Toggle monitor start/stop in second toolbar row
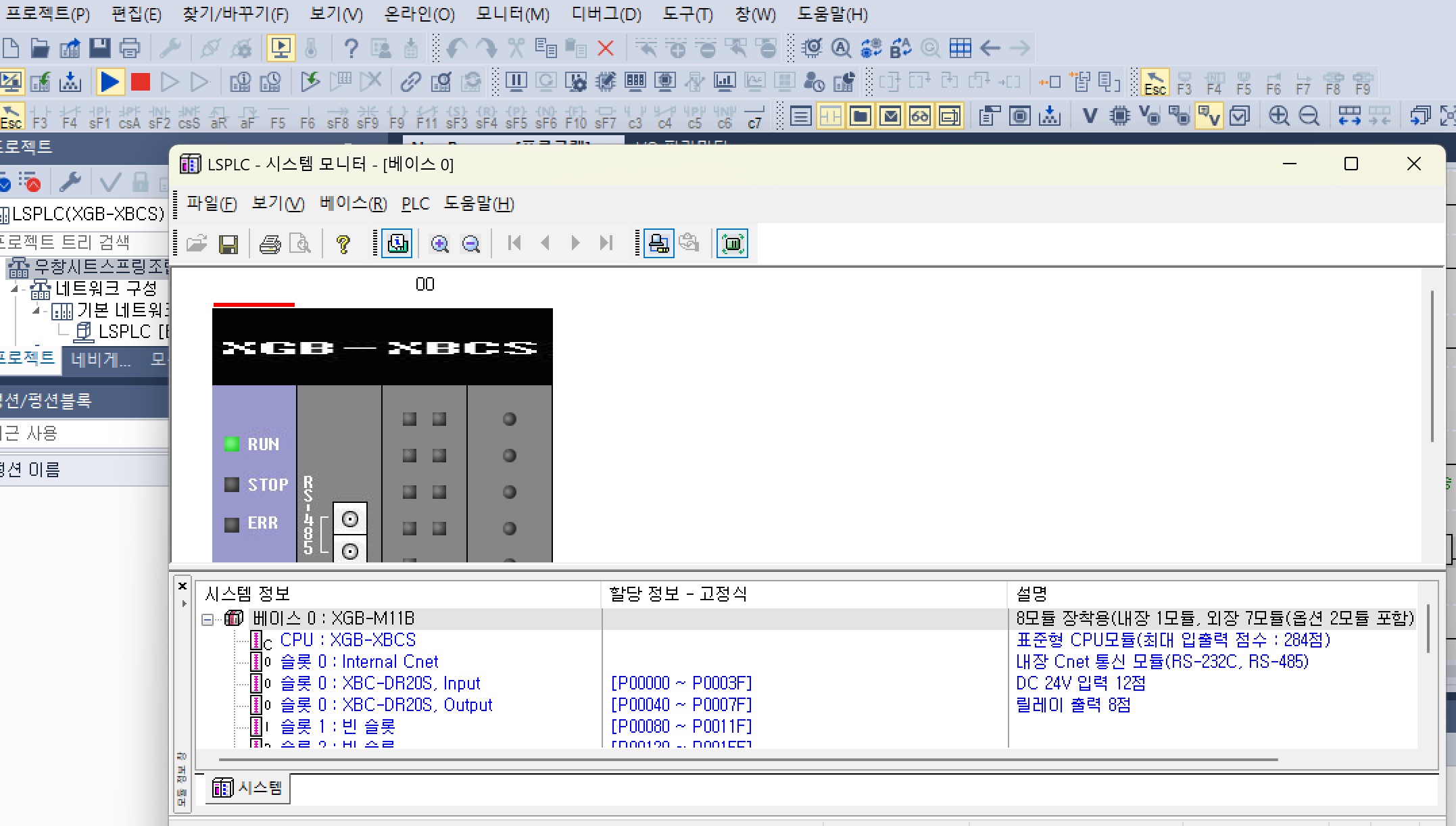Screen dimensions: 1456x826 click(x=11, y=82)
